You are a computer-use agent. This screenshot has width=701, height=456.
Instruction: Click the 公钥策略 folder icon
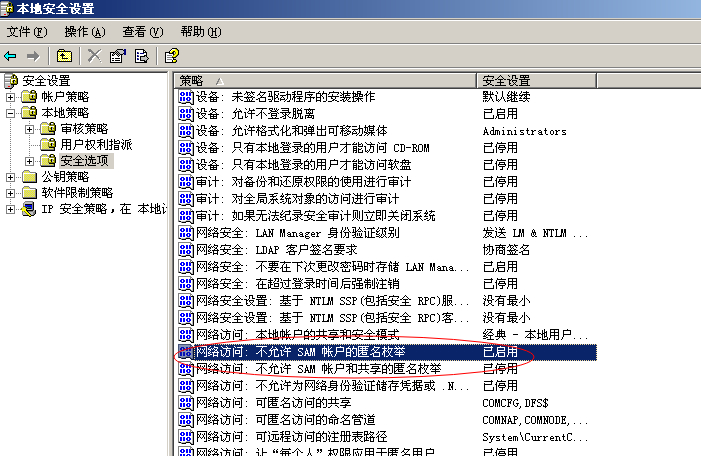coord(30,177)
